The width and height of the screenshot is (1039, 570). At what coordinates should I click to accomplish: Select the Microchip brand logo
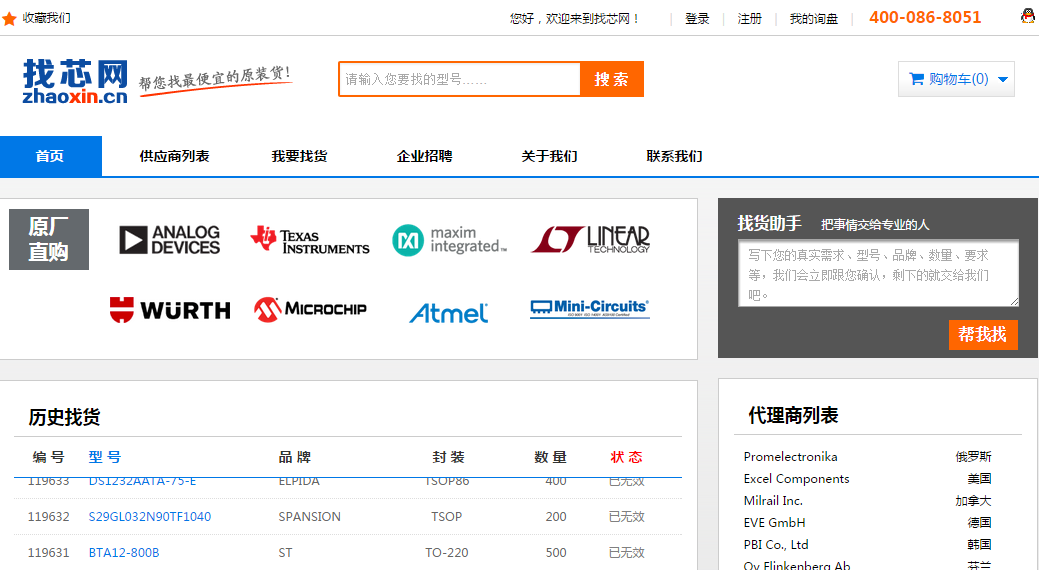[x=310, y=309]
